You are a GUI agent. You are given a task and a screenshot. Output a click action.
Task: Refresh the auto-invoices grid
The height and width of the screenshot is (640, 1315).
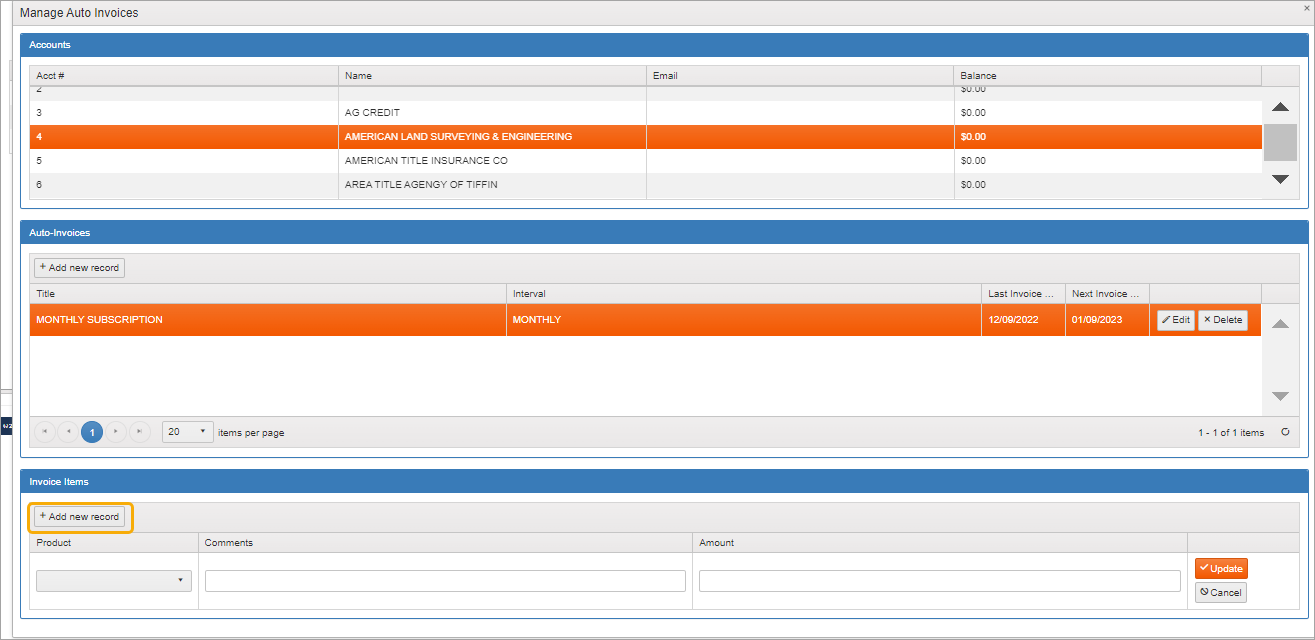1285,433
